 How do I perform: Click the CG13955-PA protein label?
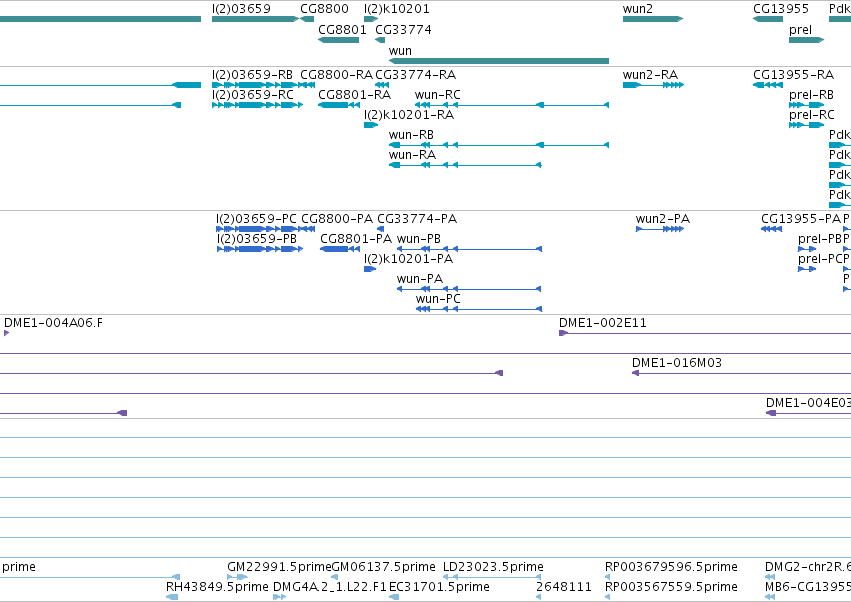(801, 219)
